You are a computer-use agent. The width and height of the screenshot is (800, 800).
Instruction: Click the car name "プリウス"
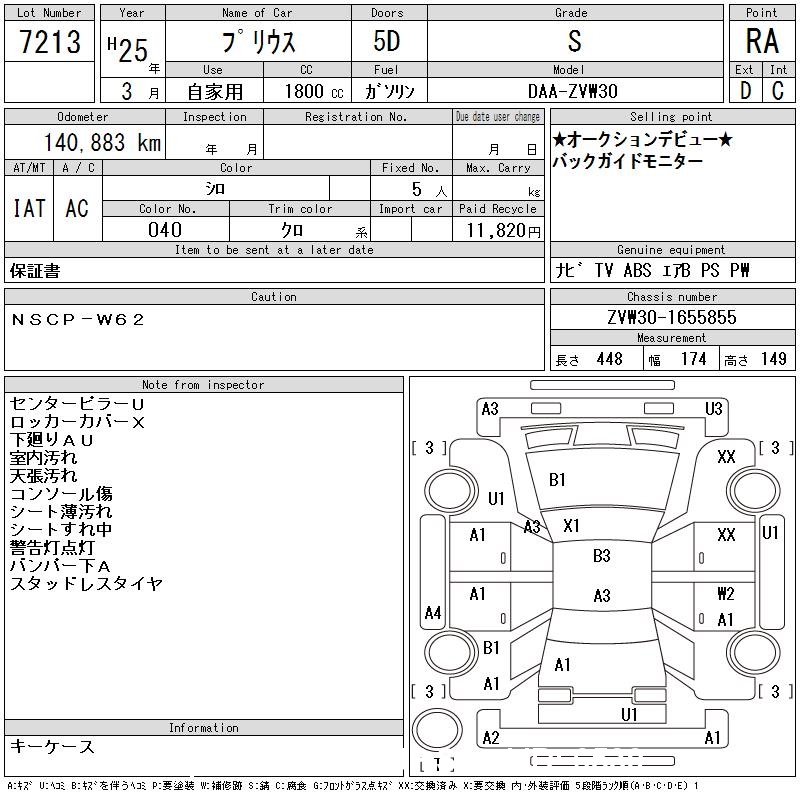click(x=258, y=42)
